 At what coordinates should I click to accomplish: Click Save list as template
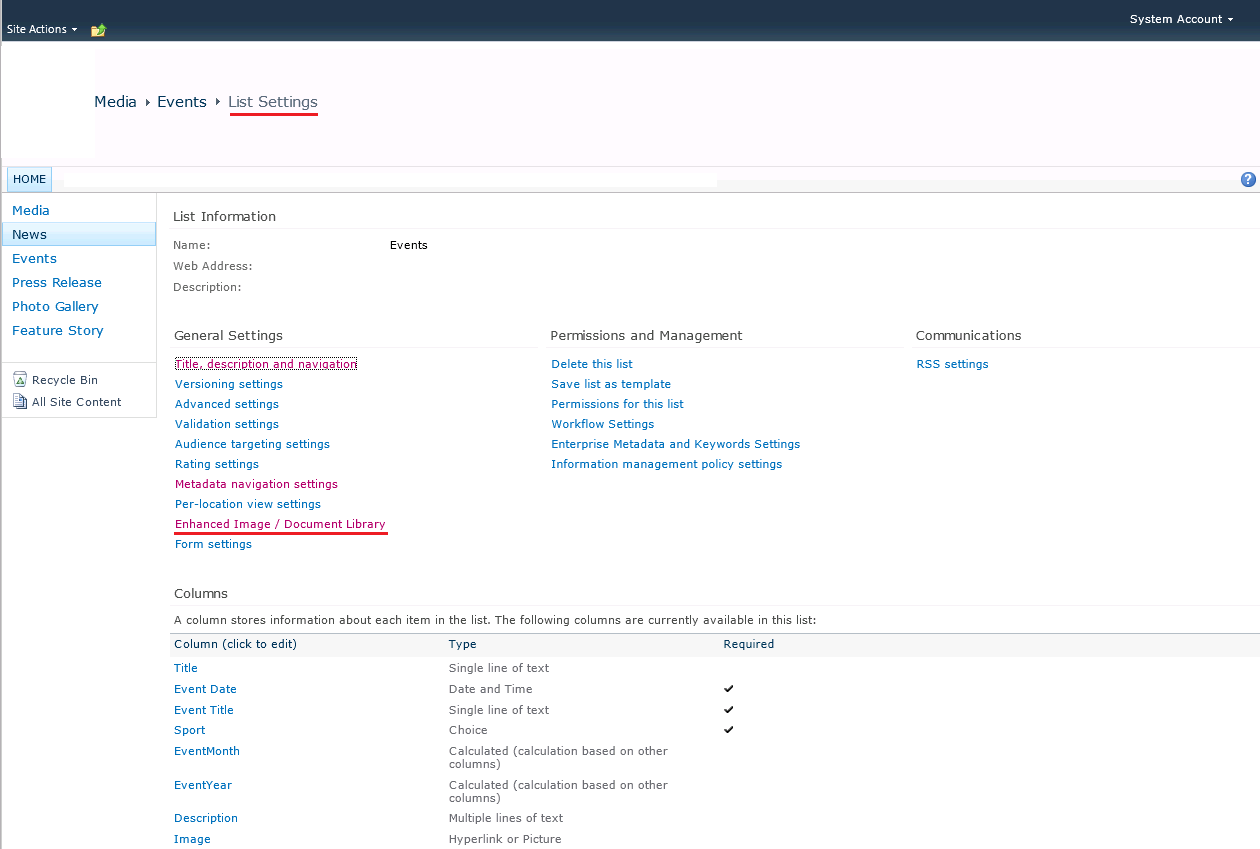(611, 384)
